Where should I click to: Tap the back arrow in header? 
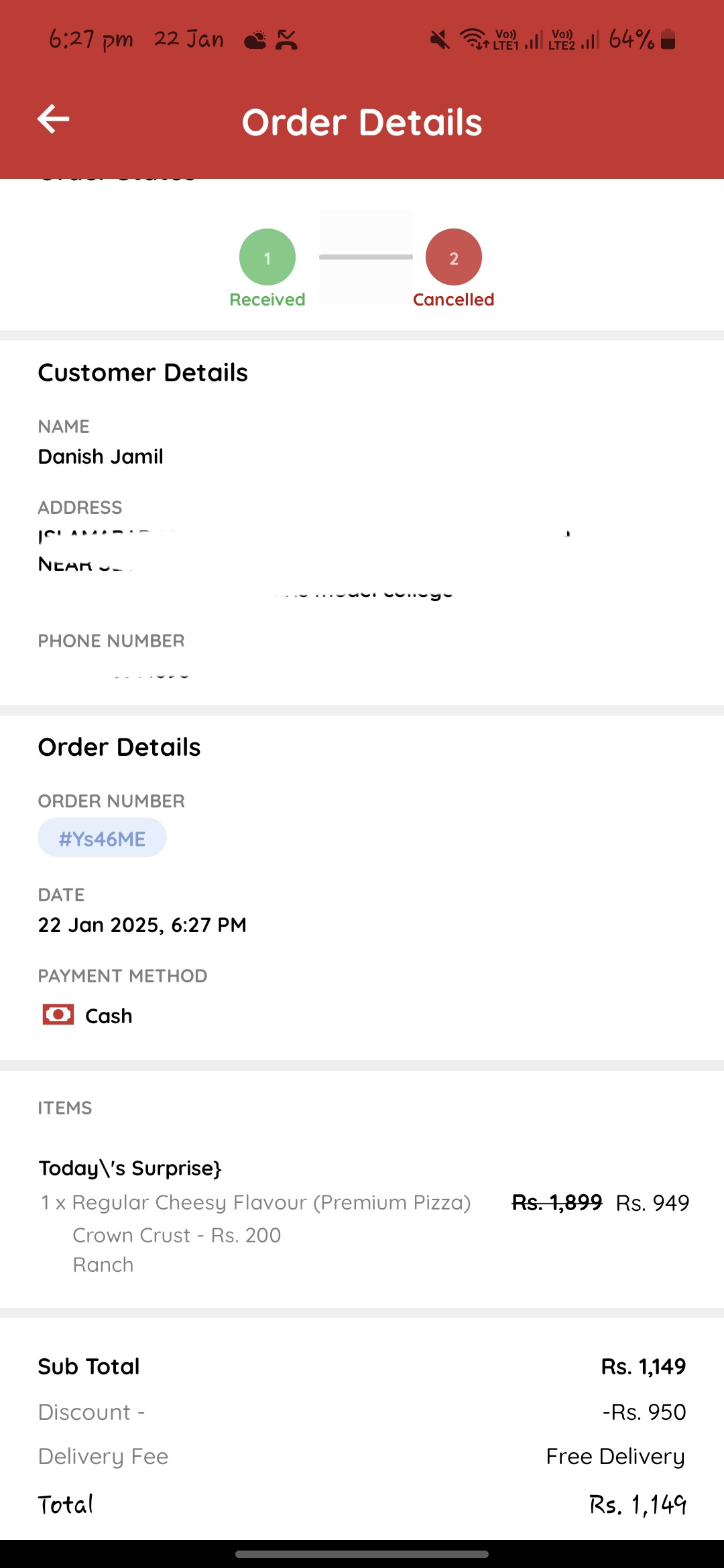click(x=54, y=119)
